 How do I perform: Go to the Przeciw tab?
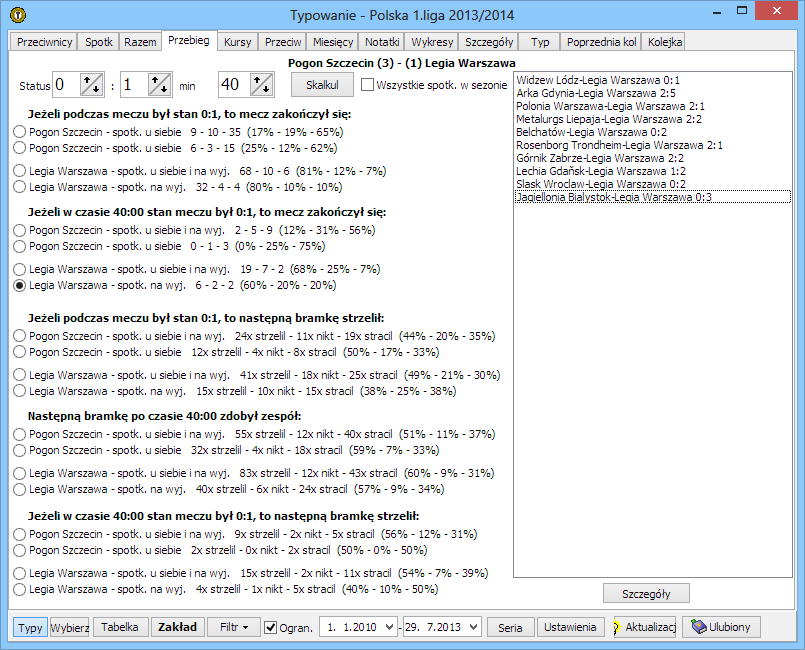pos(283,42)
